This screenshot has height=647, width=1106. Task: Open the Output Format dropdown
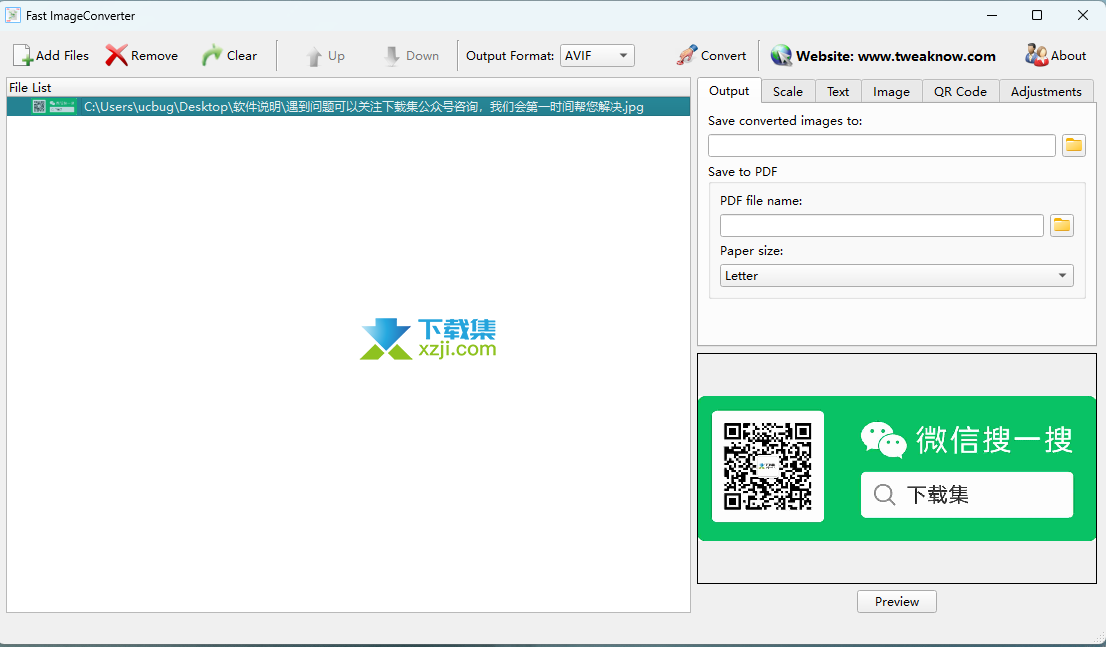click(597, 56)
